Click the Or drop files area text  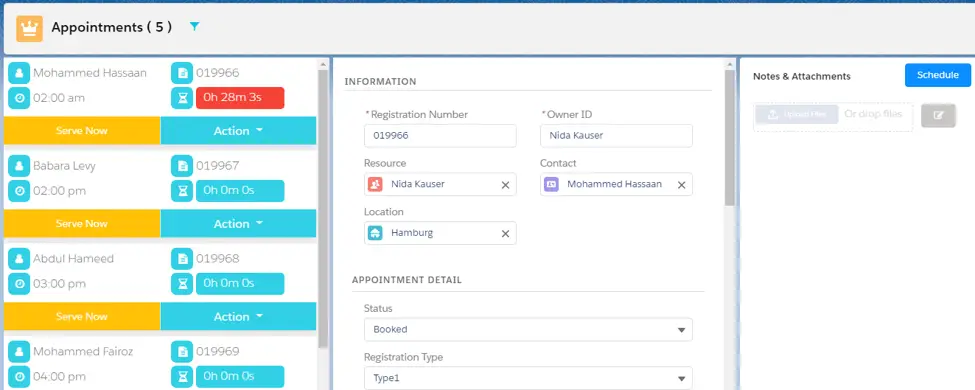coord(874,114)
